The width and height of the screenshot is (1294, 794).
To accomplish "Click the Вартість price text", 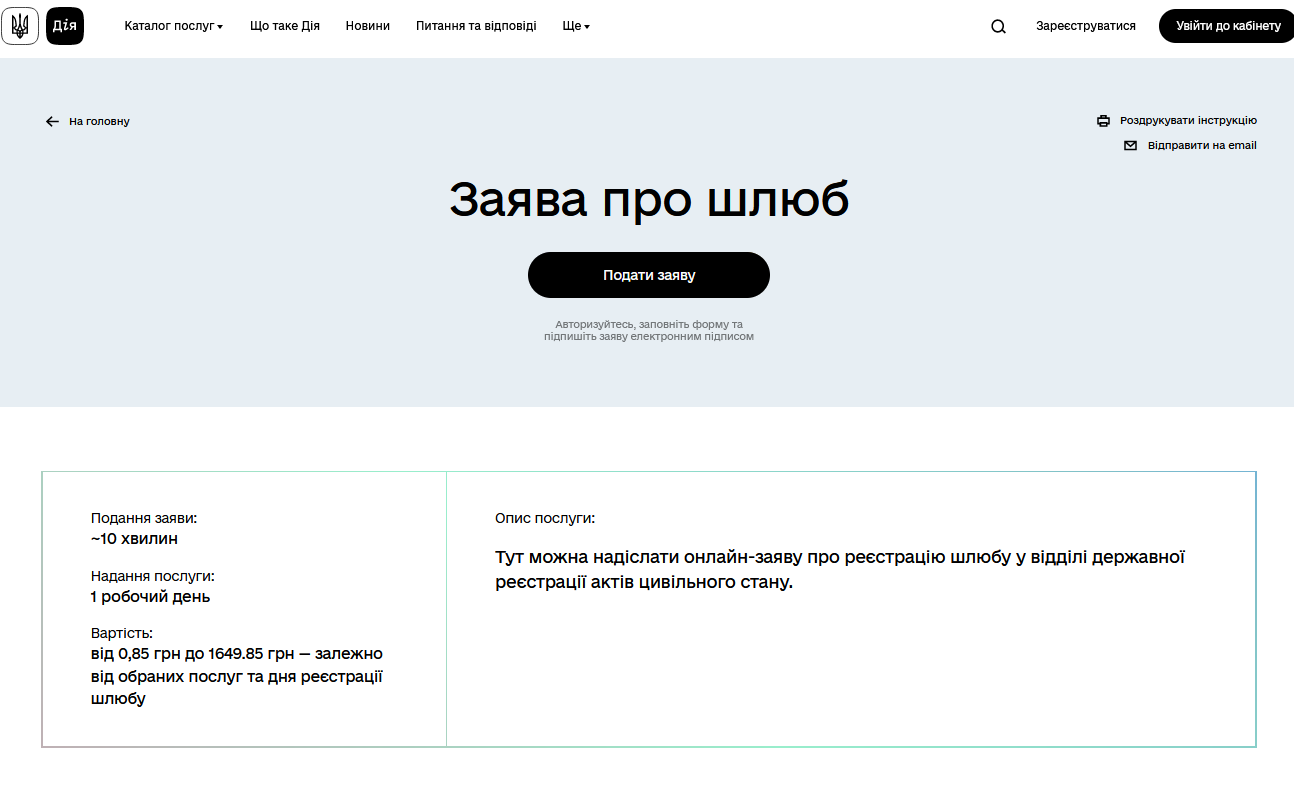I will (236, 676).
